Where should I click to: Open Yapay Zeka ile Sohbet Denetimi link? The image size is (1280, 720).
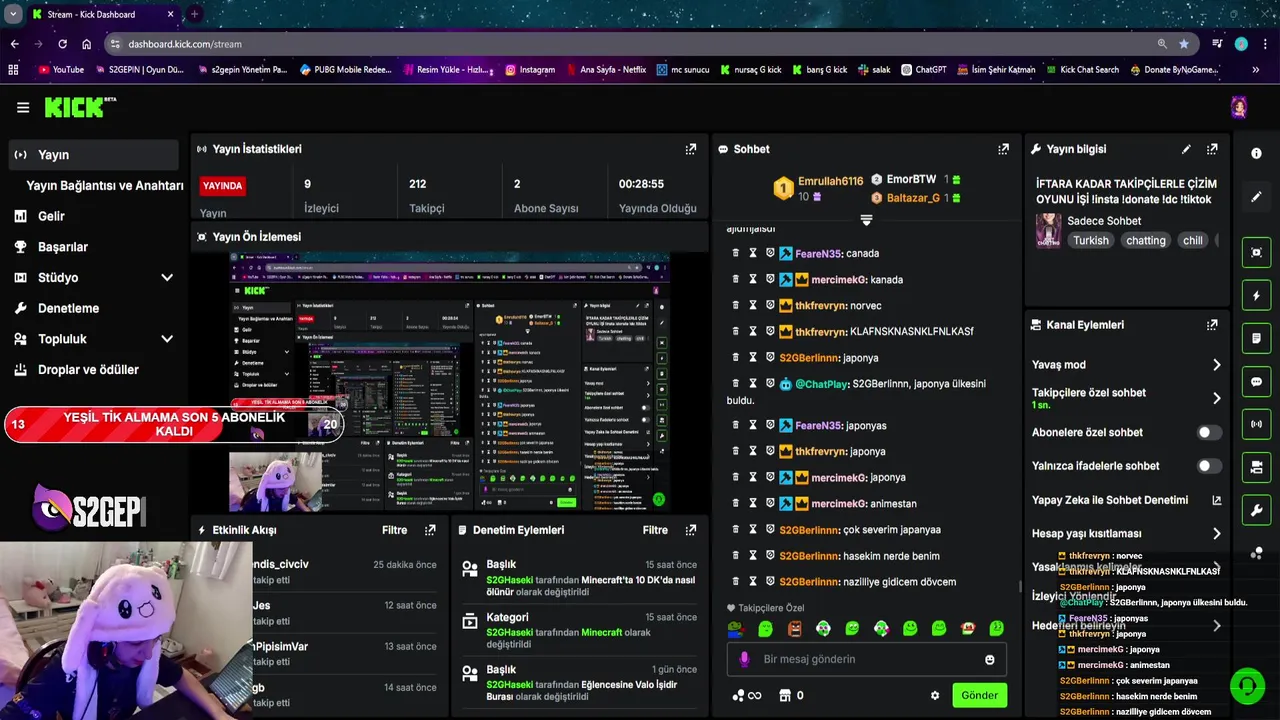pyautogui.click(x=1127, y=500)
